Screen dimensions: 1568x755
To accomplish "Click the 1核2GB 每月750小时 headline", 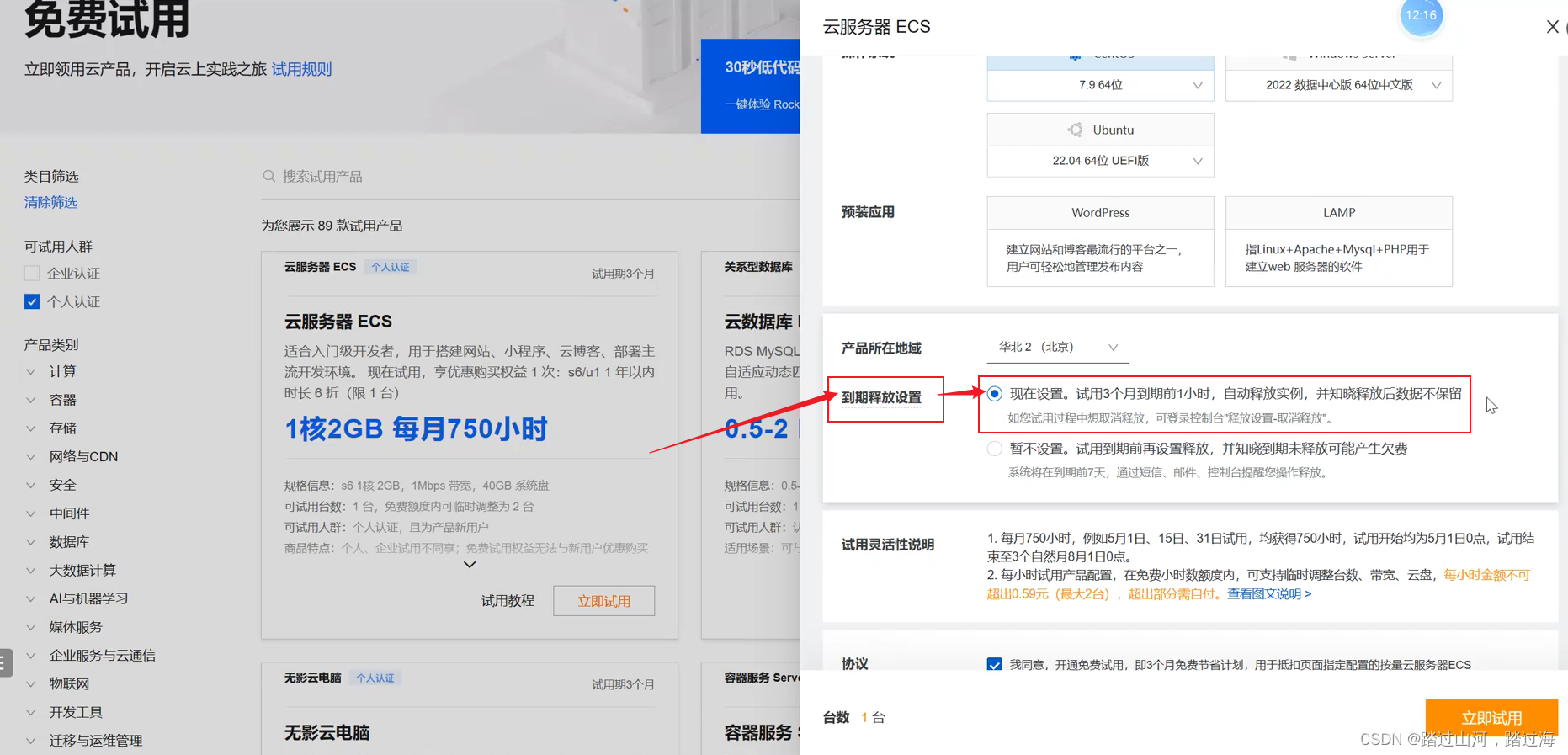I will tap(416, 428).
